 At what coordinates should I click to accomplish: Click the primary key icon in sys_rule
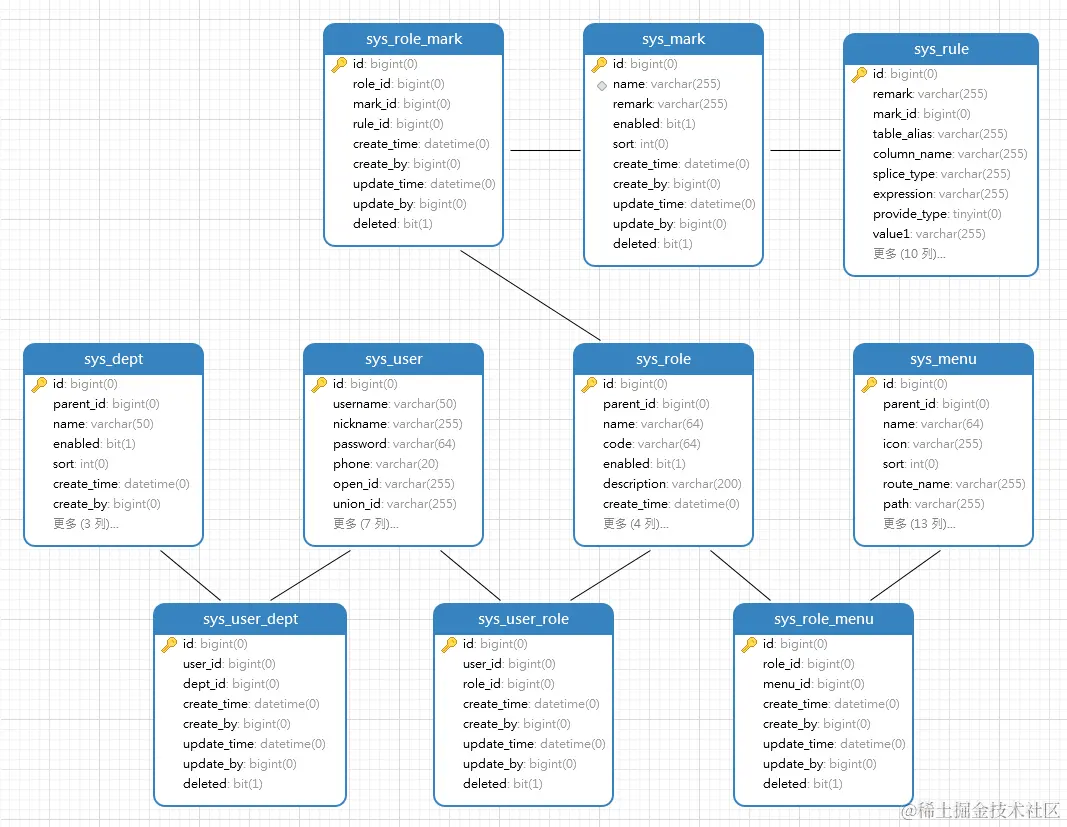coord(859,74)
